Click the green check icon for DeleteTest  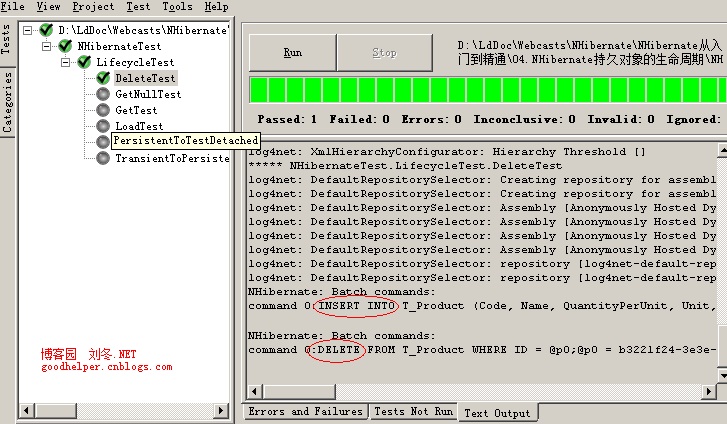coord(103,78)
